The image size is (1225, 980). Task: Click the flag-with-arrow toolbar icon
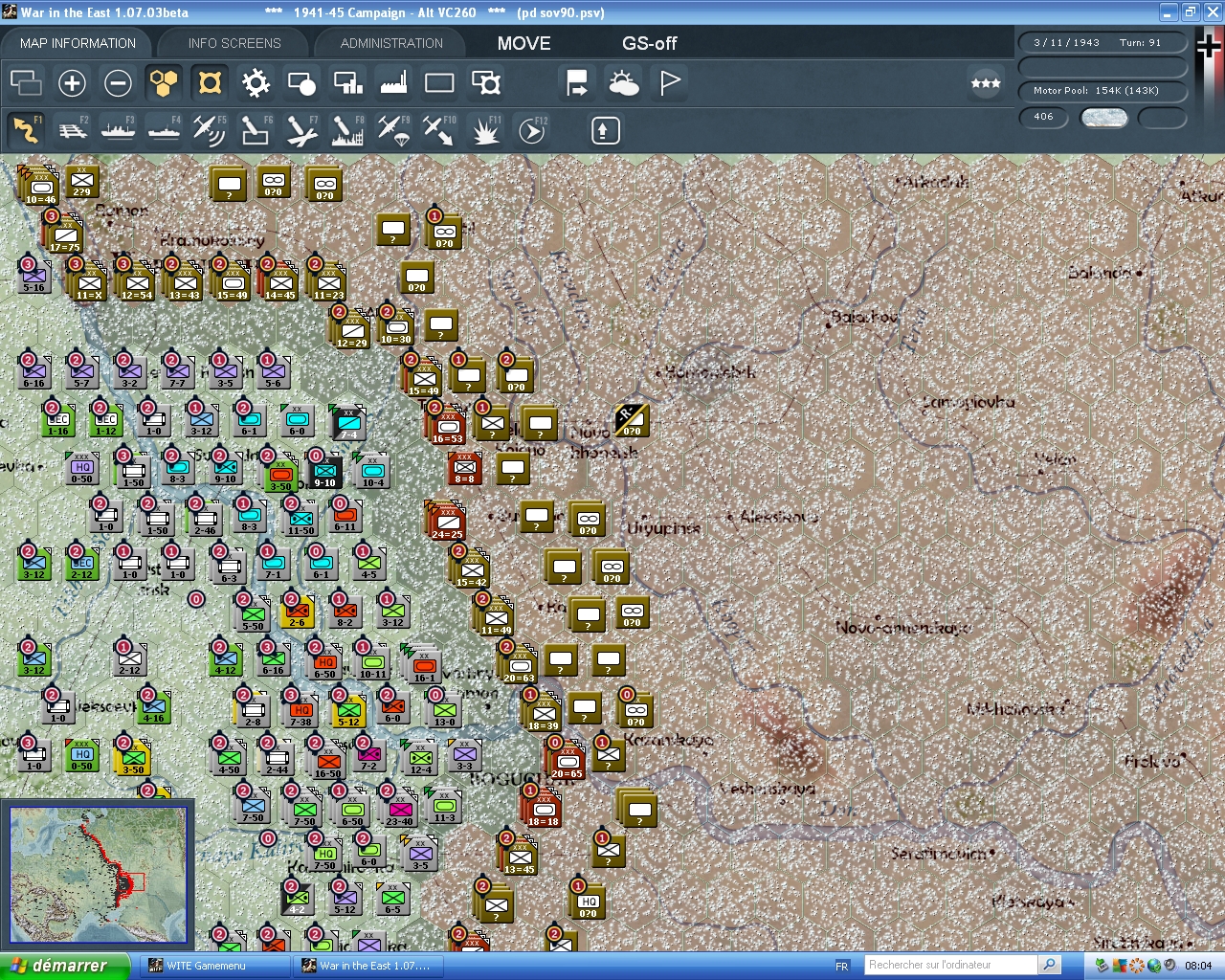tap(577, 83)
